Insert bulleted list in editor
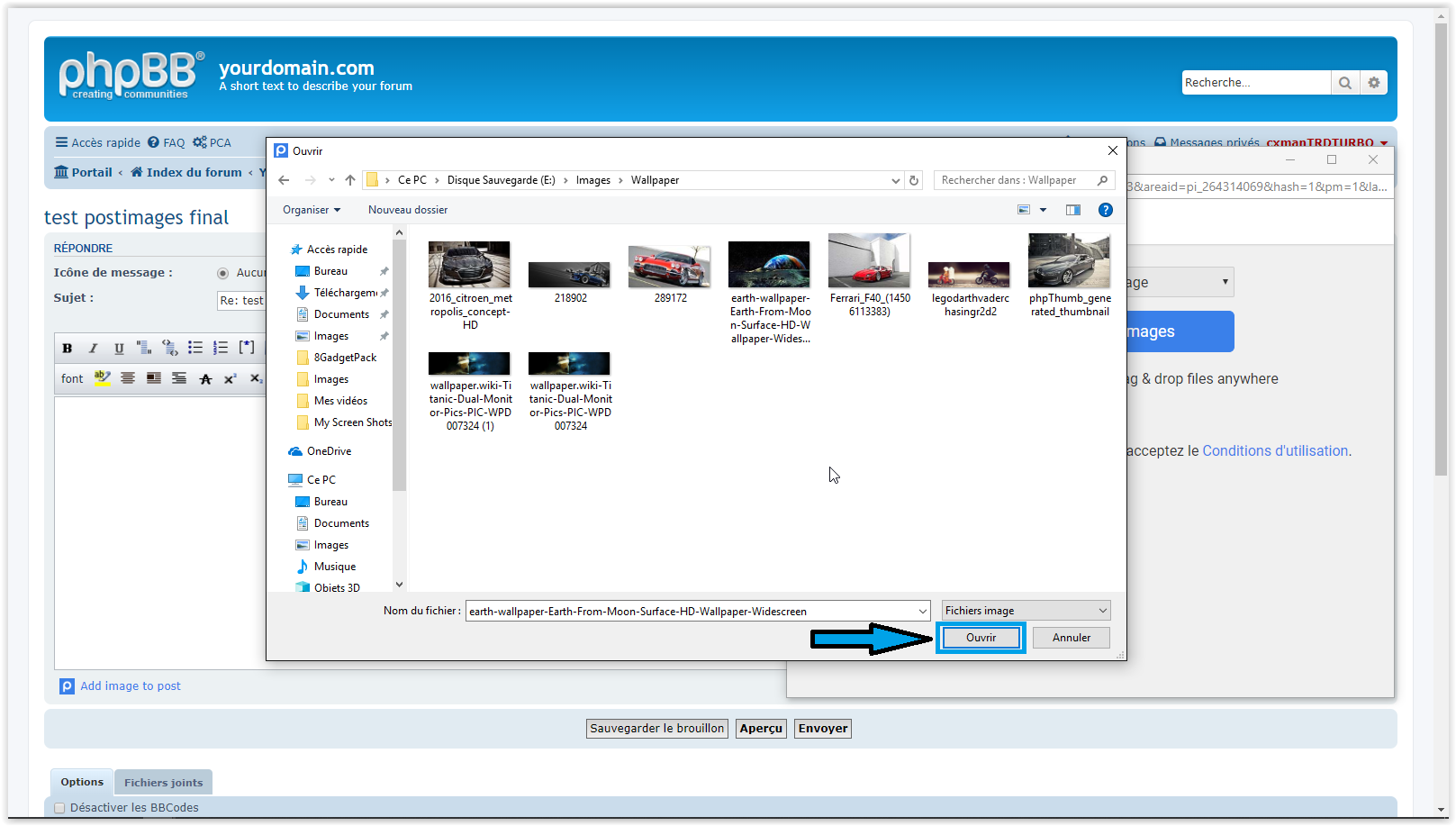This screenshot has height=826, width=1456. coord(194,348)
